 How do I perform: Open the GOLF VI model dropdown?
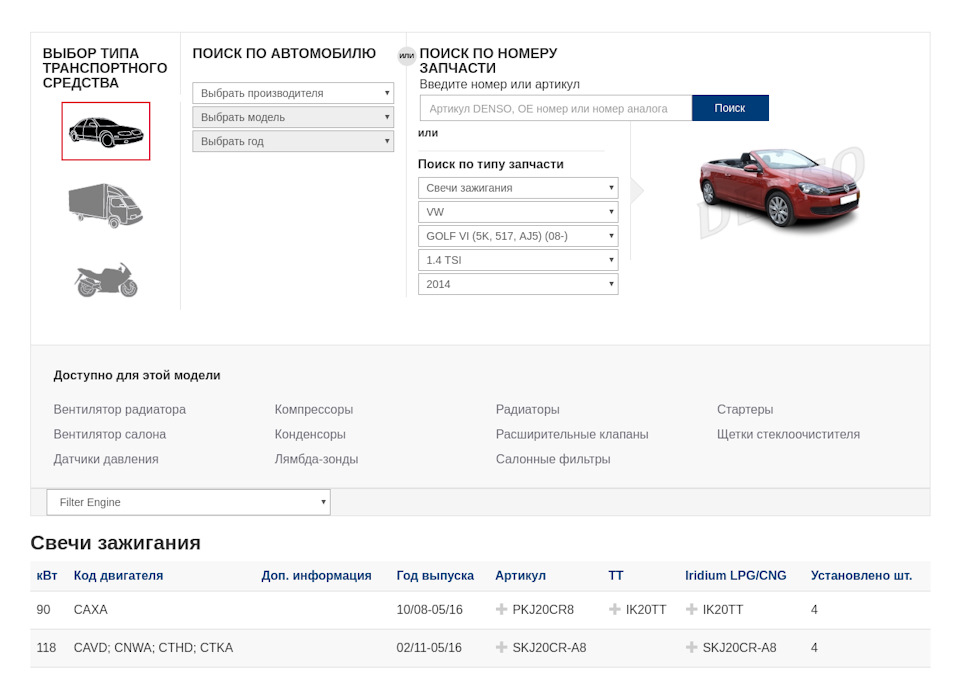(x=518, y=236)
